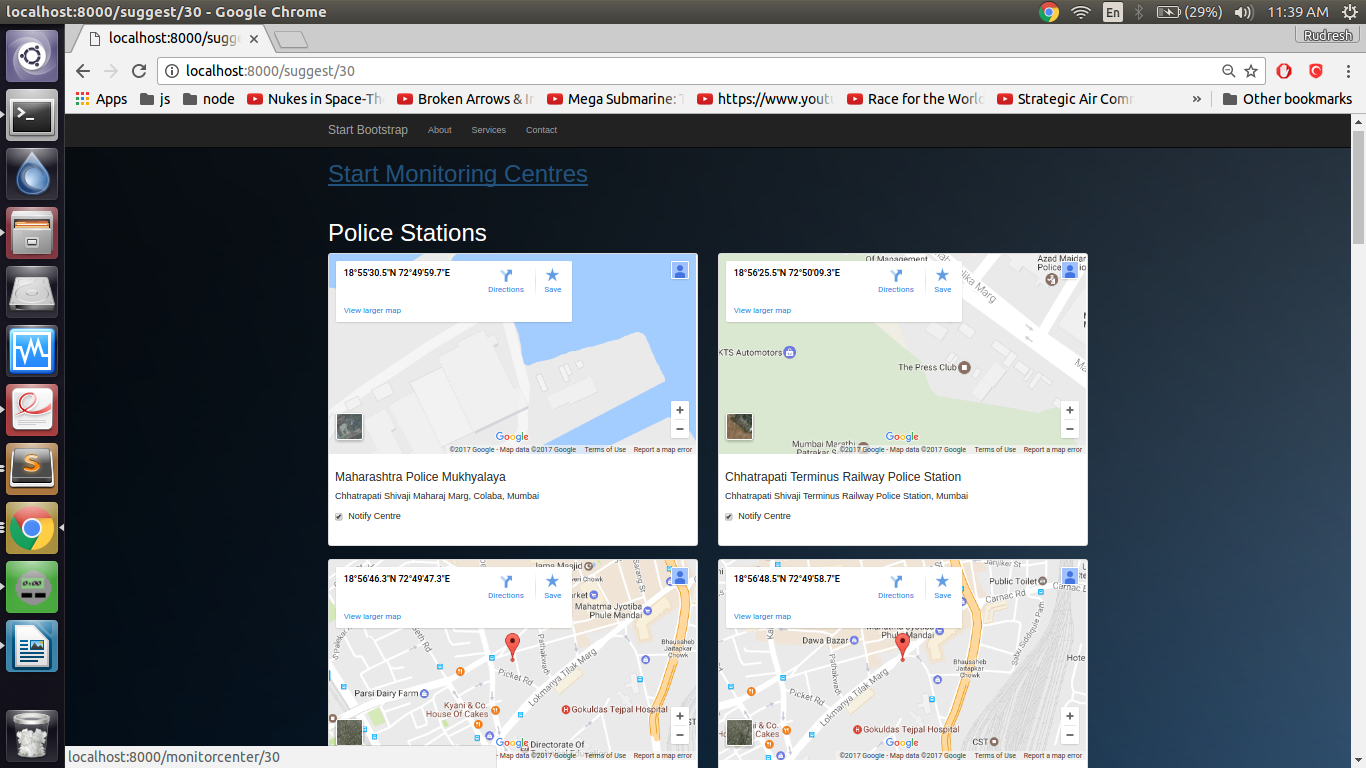Save Chhatrapati Terminus location with star
Viewport: 1366px width, 768px height.
coord(942,280)
